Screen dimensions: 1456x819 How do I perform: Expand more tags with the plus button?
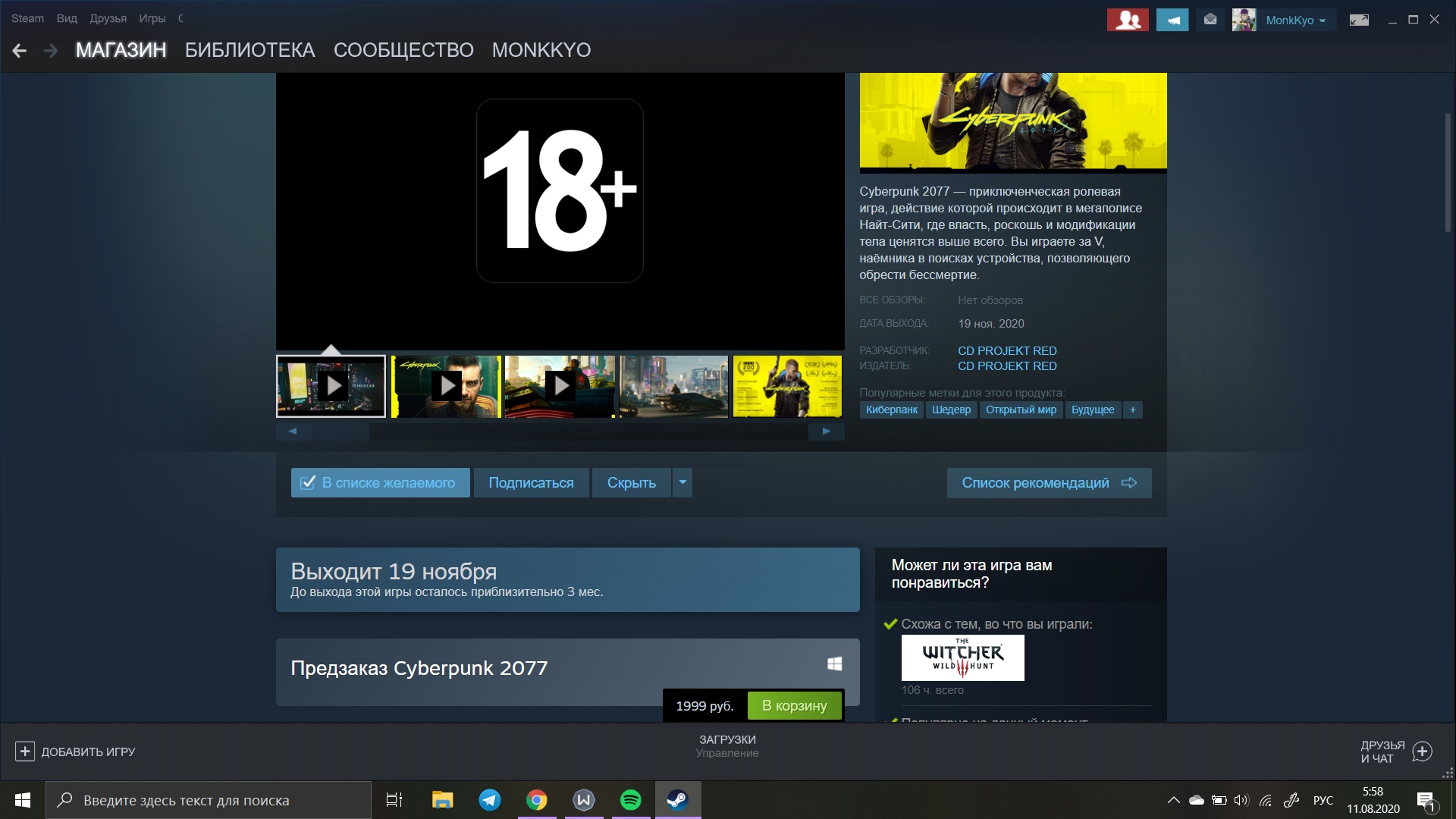[x=1133, y=409]
